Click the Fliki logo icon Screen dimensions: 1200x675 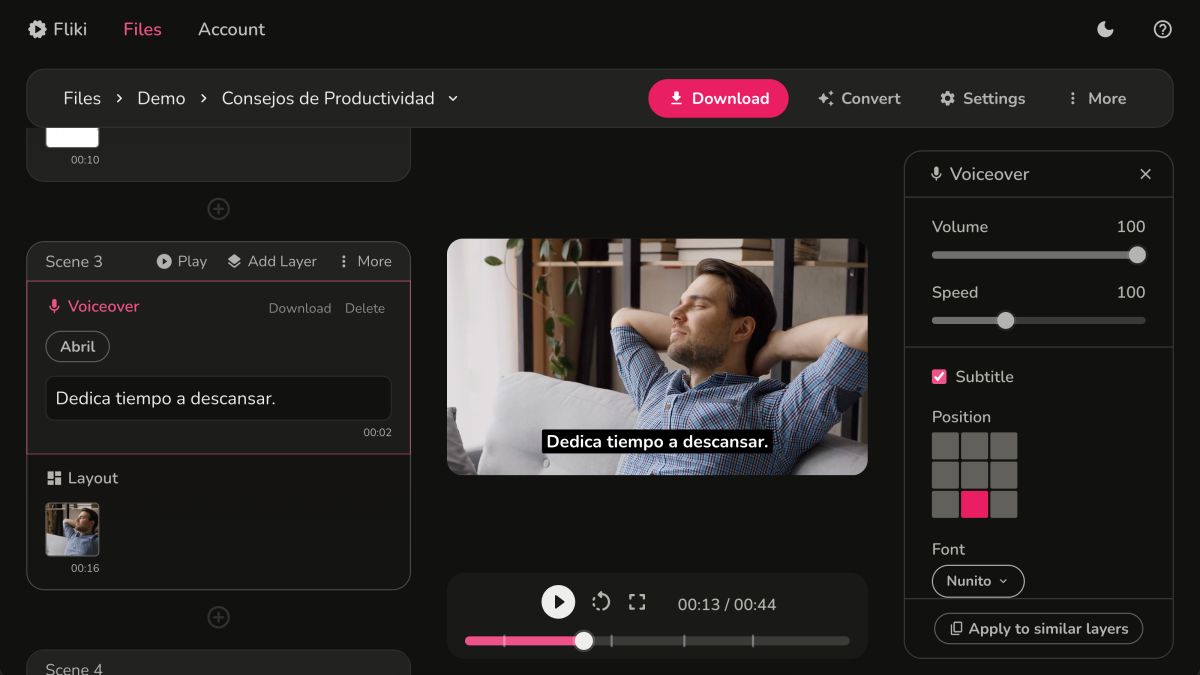tap(37, 29)
